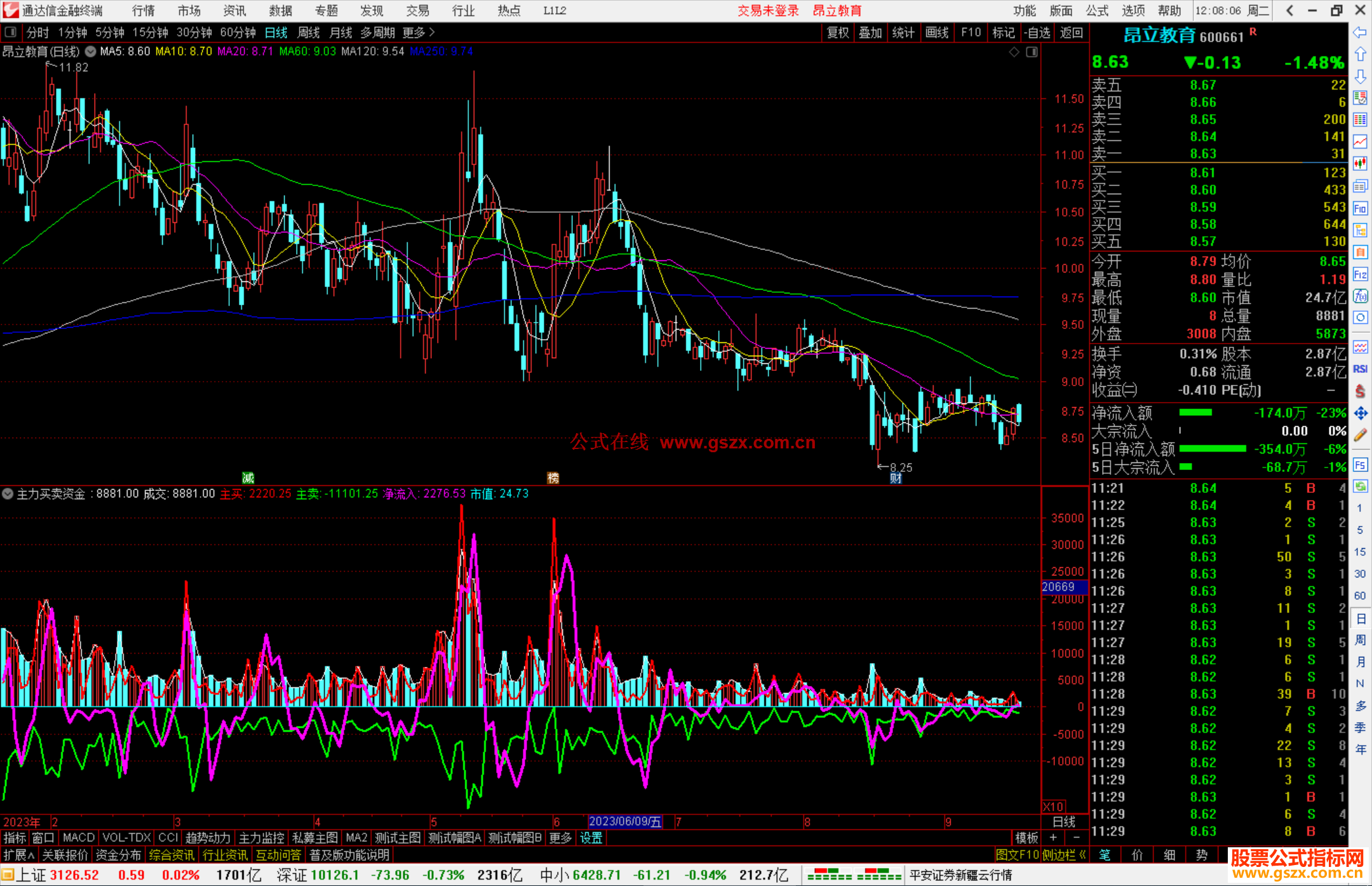Image resolution: width=1372 pixels, height=886 pixels.
Task: Open the 行情 menu
Action: pos(144,11)
